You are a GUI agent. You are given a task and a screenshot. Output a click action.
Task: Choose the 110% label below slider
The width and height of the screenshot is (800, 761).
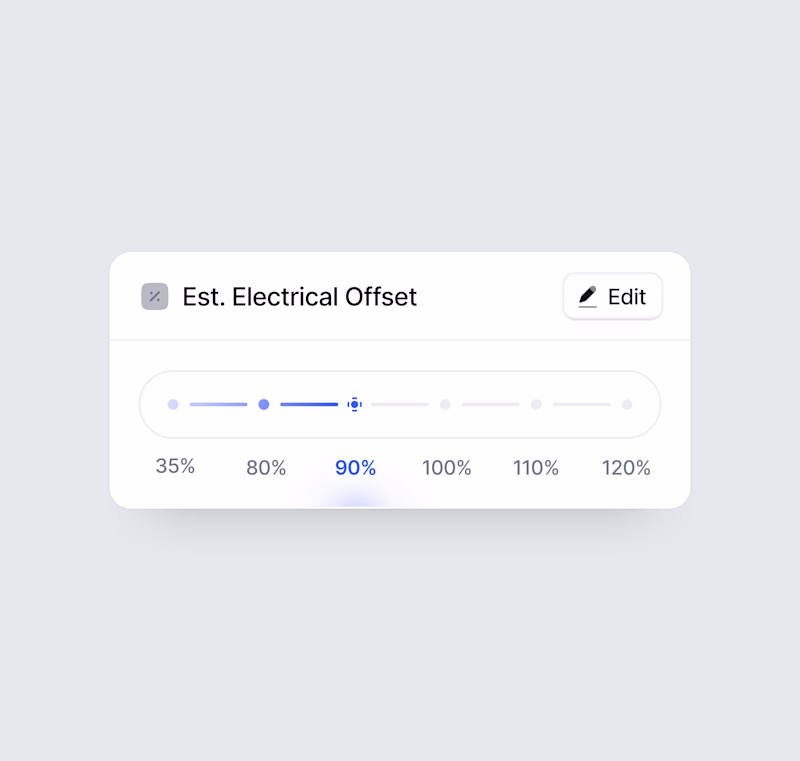pyautogui.click(x=536, y=468)
